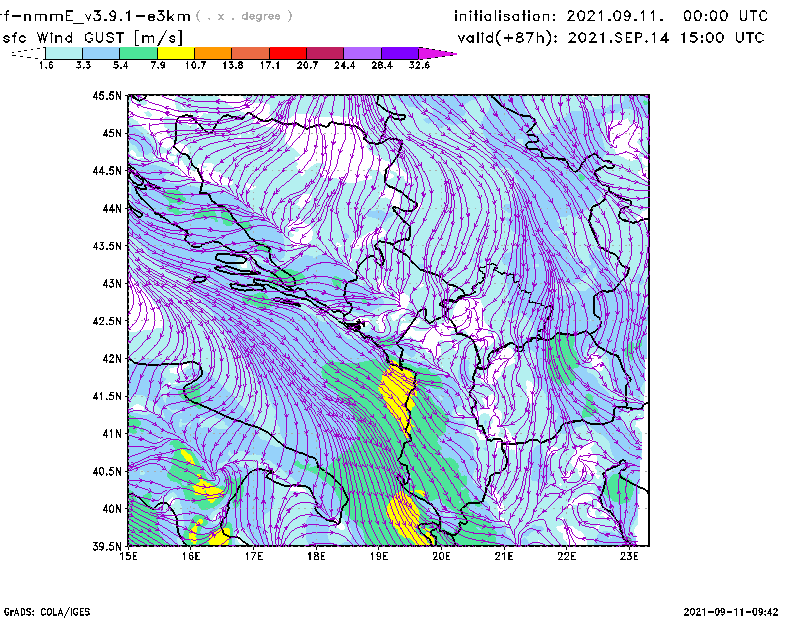This screenshot has width=800, height=618.
Task: Click the legend value 20.7
Action: pyautogui.click(x=307, y=65)
